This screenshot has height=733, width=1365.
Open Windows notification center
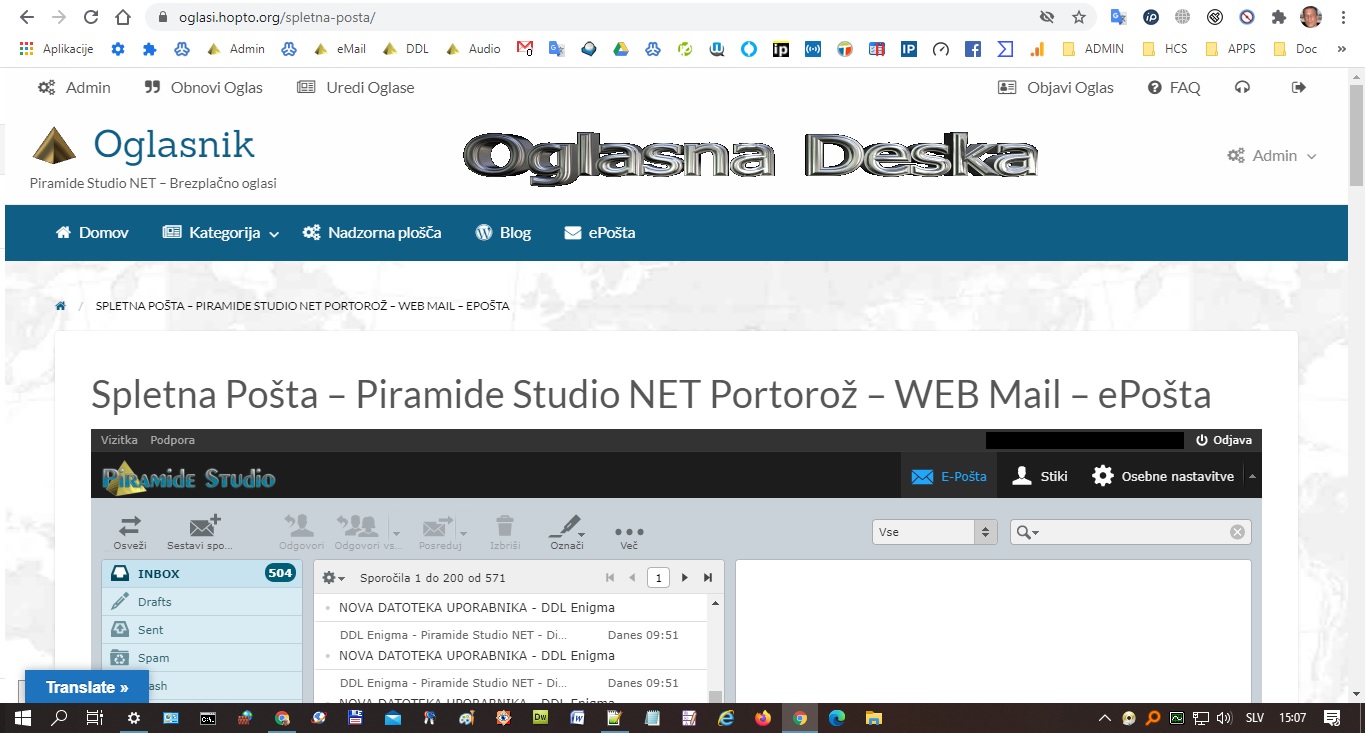point(1332,718)
